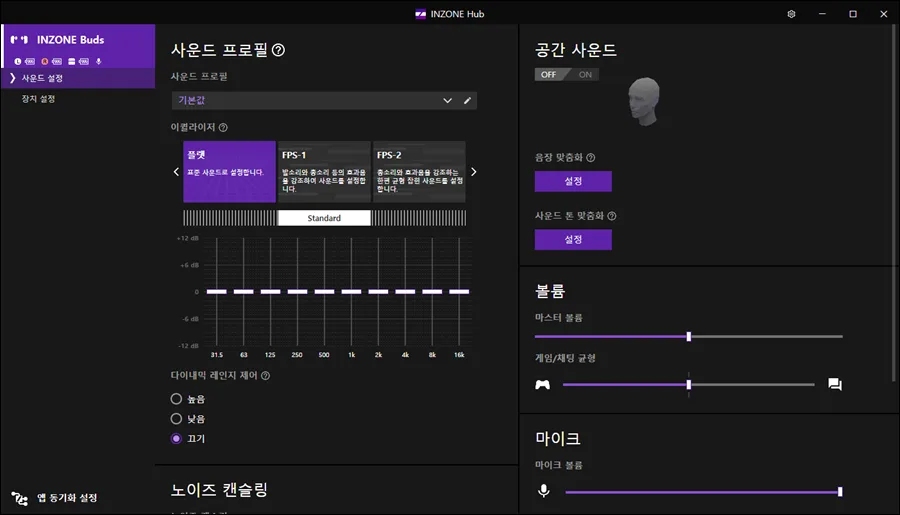
Task: Click the right earbud battery icon
Action: pos(57,61)
